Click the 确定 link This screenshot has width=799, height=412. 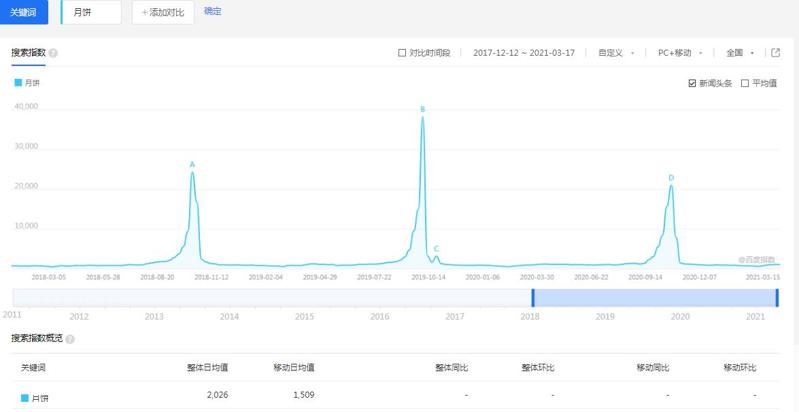[x=213, y=12]
